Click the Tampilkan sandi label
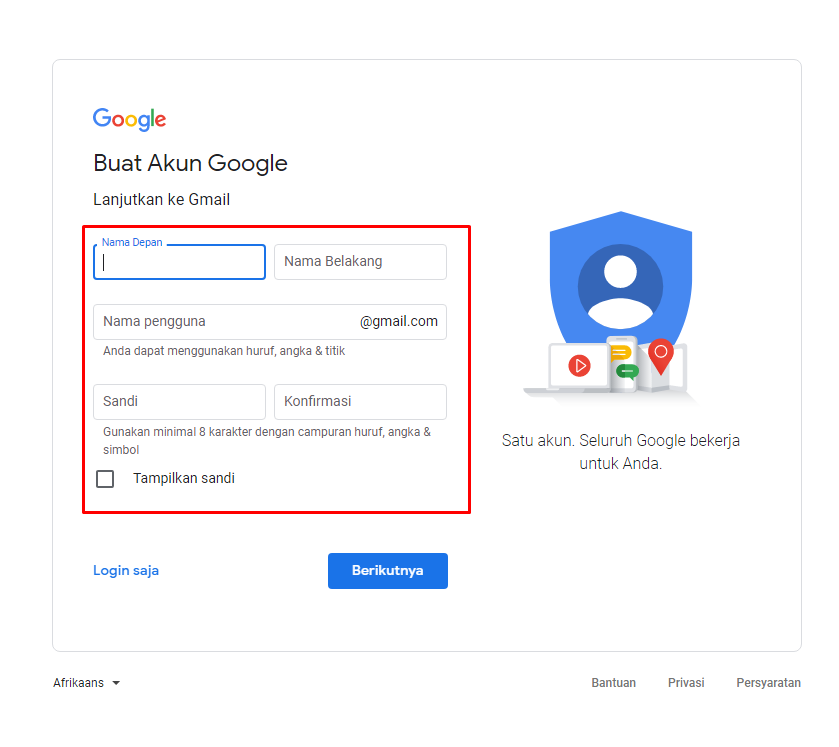This screenshot has height=747, width=839. [x=184, y=478]
